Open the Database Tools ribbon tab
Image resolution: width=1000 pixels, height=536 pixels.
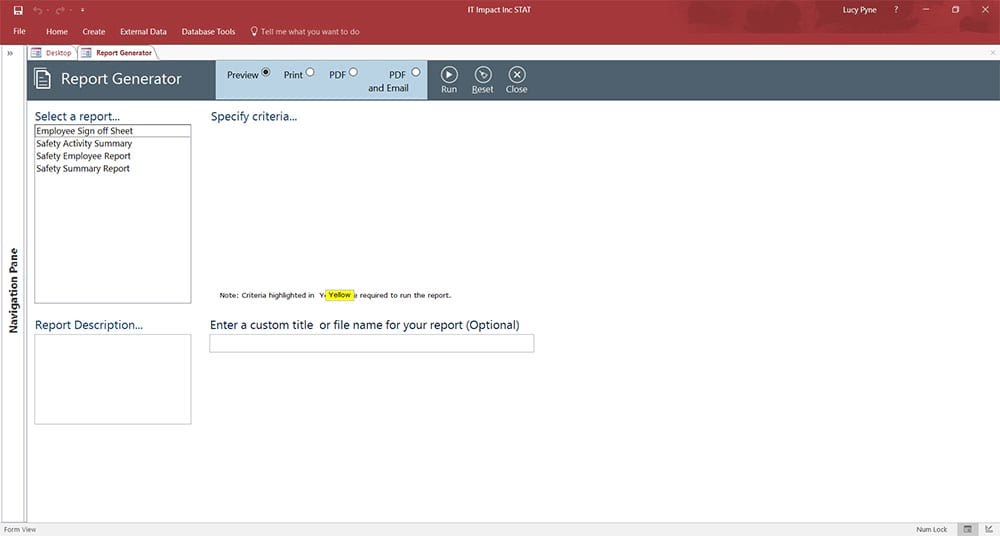209,31
